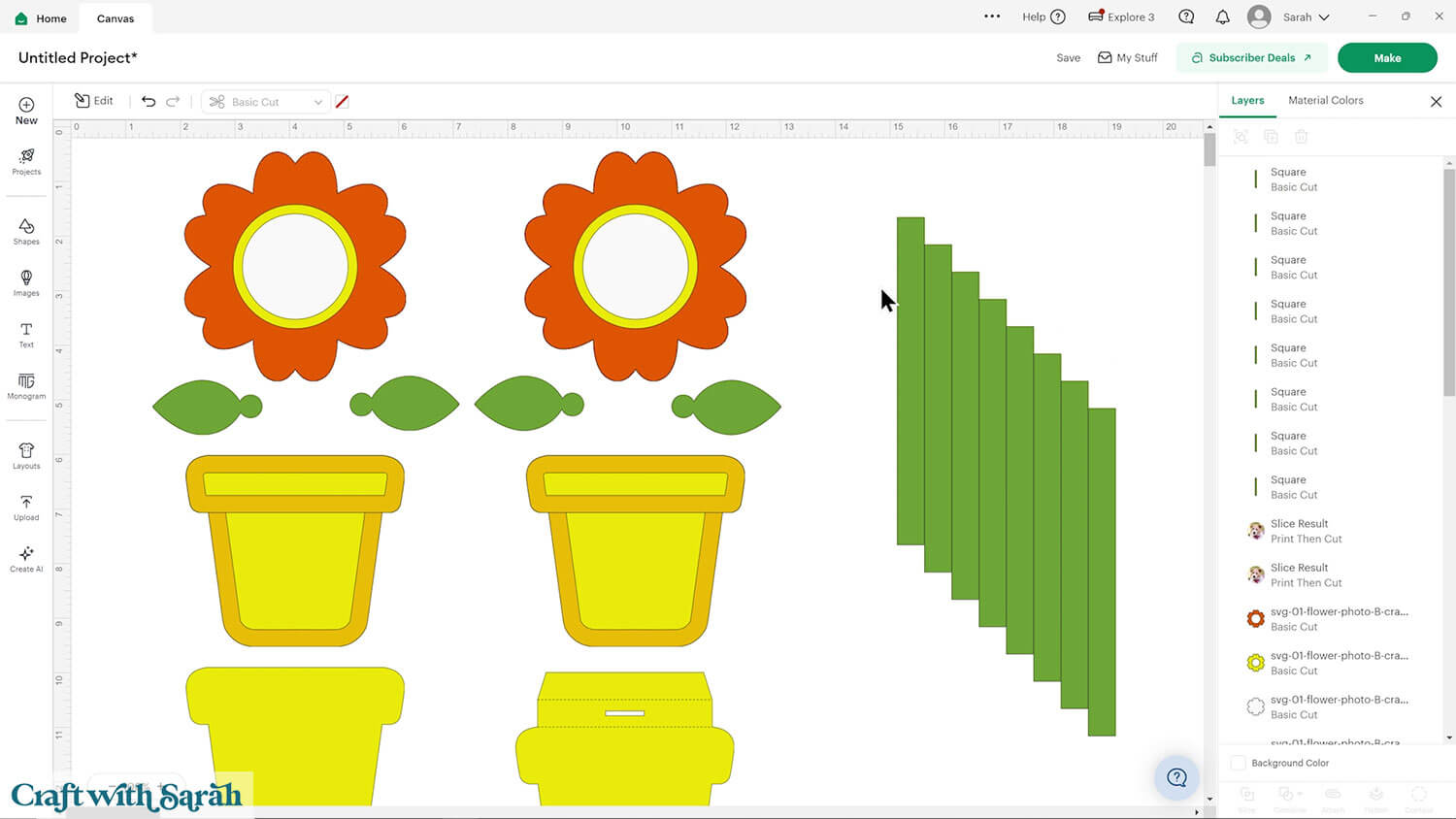Screen dimensions: 1456x819
Task: Open the Shapes tool in sidebar
Action: (x=26, y=231)
